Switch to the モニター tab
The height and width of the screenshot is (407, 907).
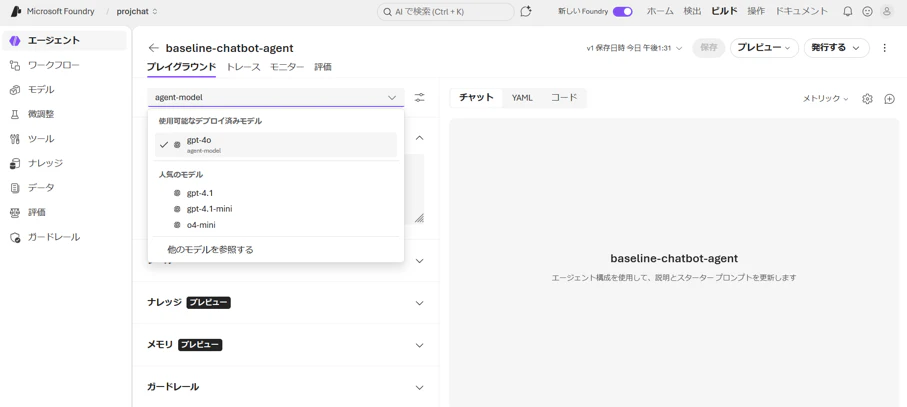click(x=287, y=67)
